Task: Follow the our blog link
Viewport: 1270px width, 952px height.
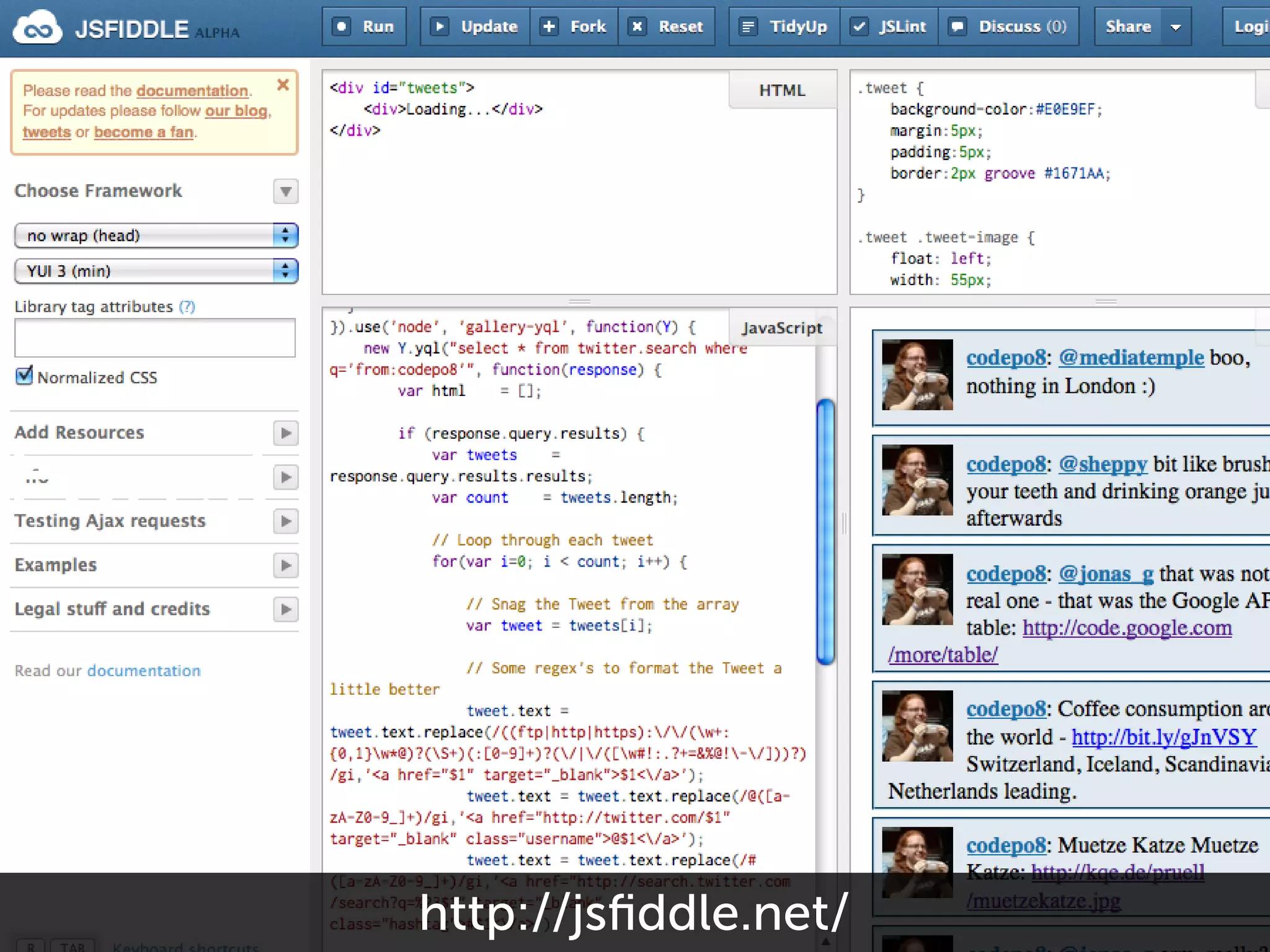Action: (236, 111)
